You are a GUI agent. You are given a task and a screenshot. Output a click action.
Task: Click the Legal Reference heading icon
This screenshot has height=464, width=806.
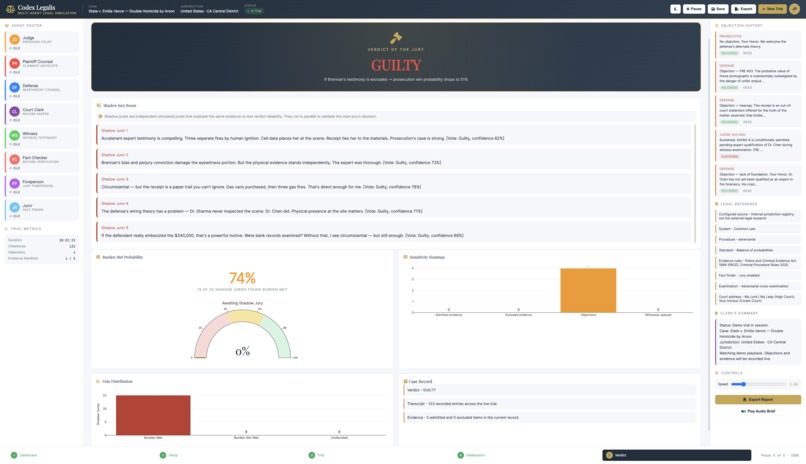pos(717,204)
